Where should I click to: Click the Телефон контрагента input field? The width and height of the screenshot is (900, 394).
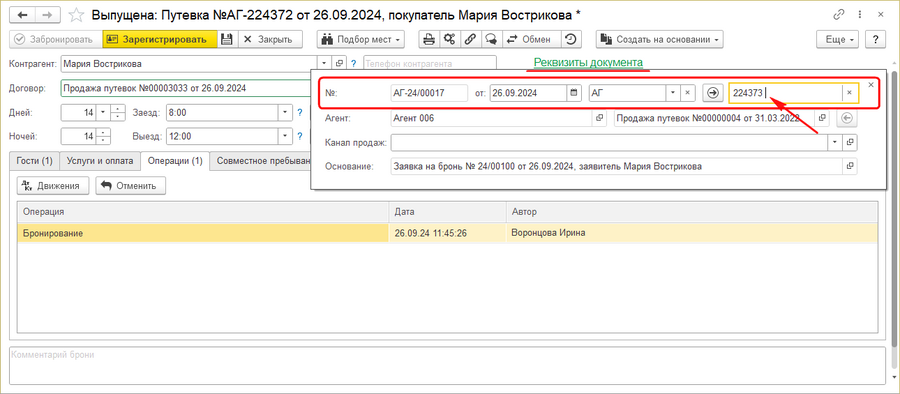pos(429,63)
